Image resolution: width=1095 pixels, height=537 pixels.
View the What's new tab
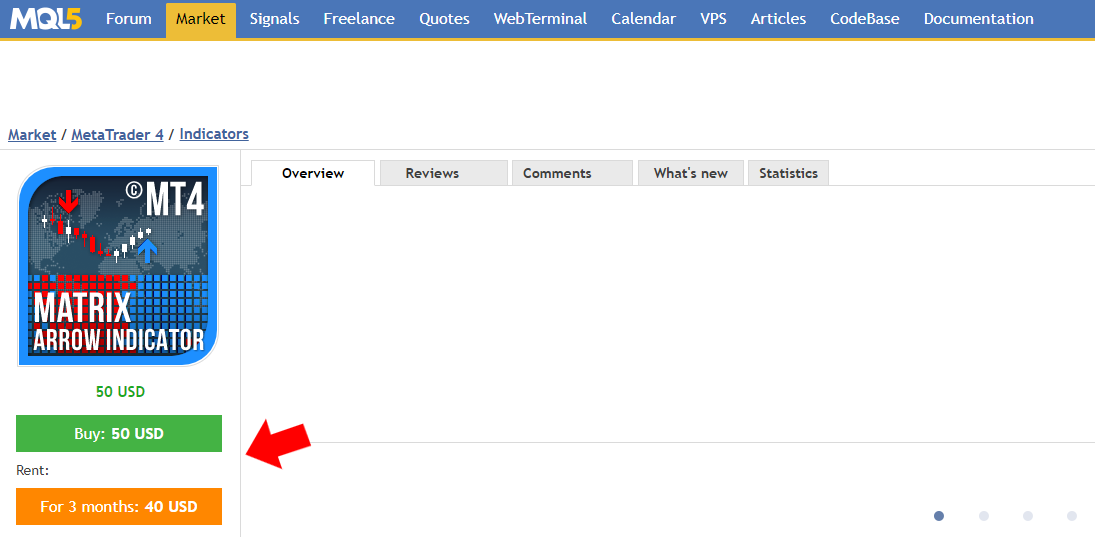click(690, 173)
